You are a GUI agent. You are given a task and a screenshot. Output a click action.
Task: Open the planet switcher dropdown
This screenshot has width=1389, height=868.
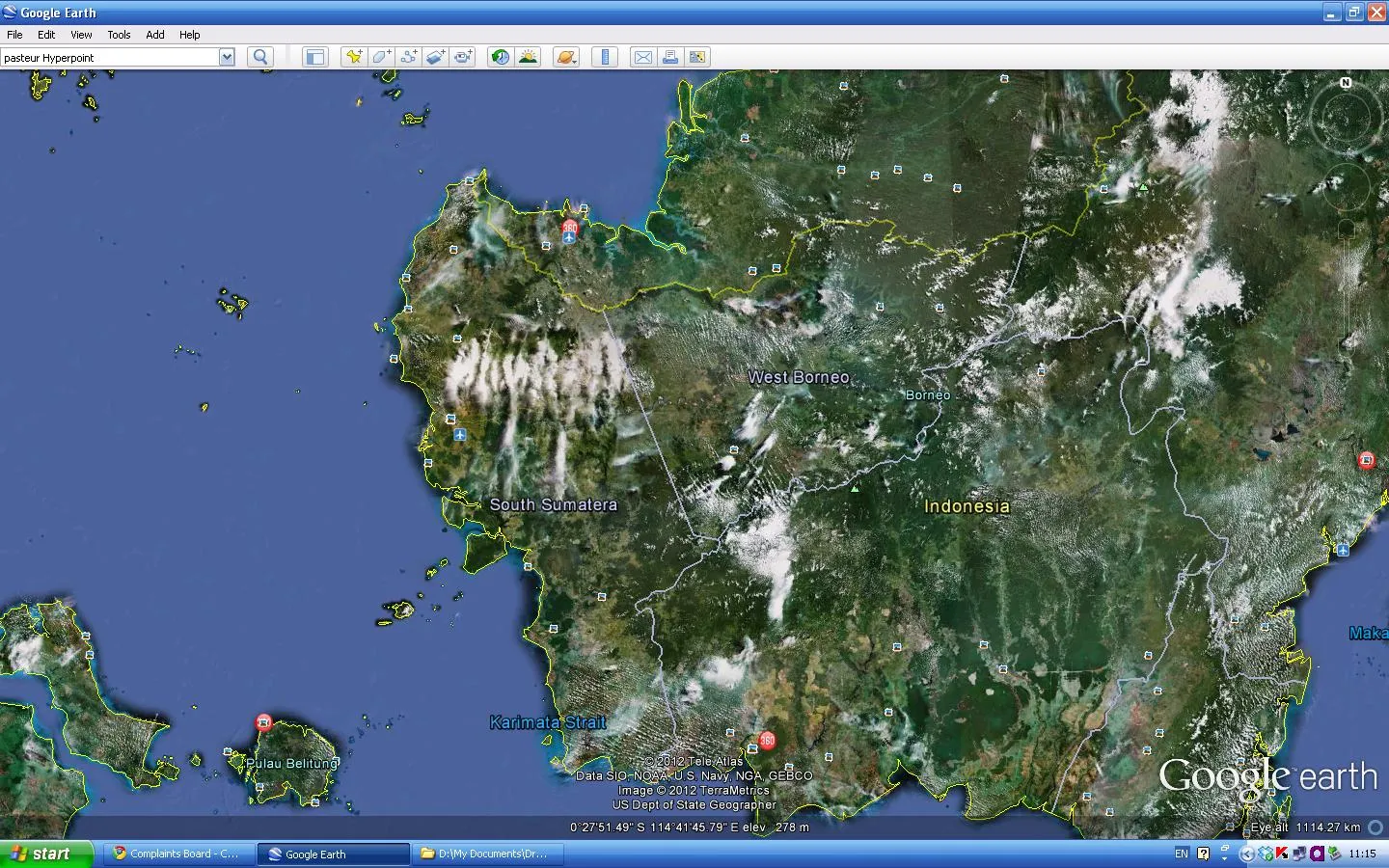click(x=566, y=57)
